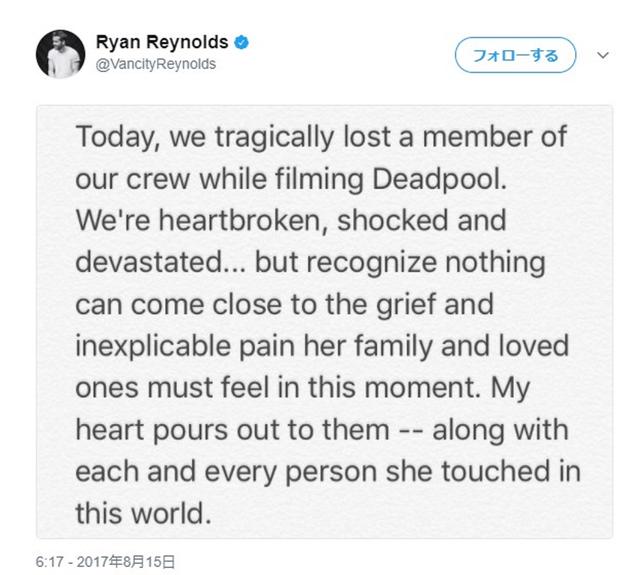Click the word Deadpool in the statement

[x=439, y=179]
